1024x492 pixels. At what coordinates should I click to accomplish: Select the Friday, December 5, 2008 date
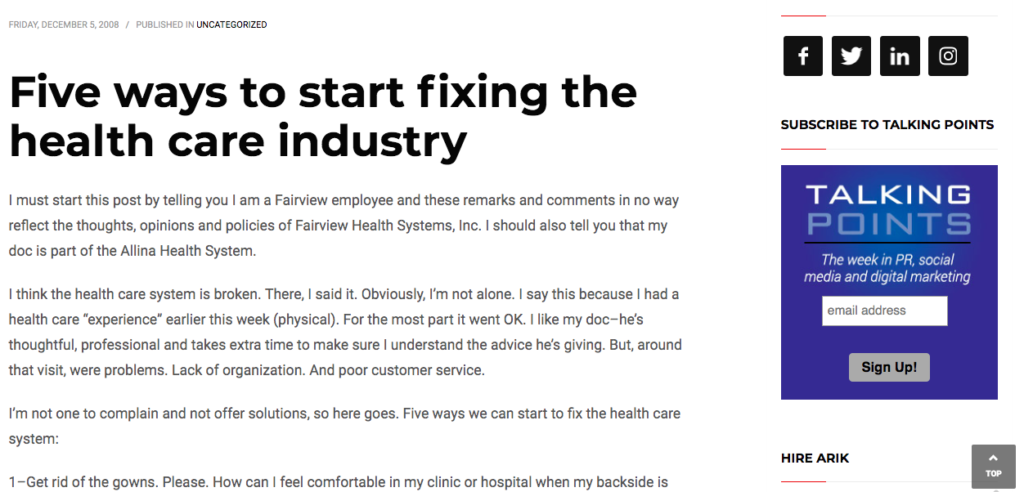point(64,25)
